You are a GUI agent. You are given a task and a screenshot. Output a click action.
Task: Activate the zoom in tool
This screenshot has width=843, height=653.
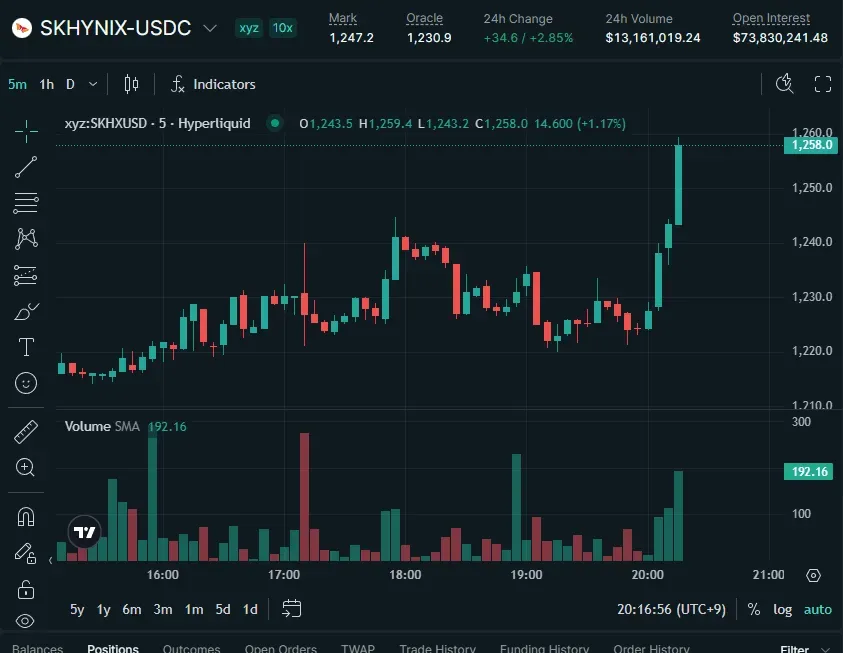26,467
